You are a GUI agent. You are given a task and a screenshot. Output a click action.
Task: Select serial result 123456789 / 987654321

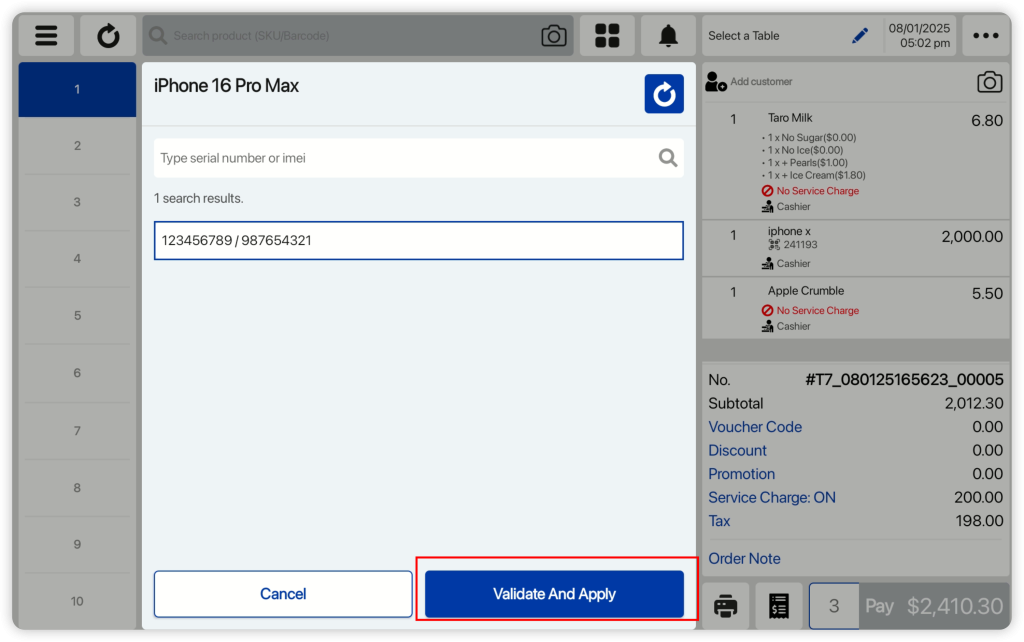pyautogui.click(x=418, y=240)
